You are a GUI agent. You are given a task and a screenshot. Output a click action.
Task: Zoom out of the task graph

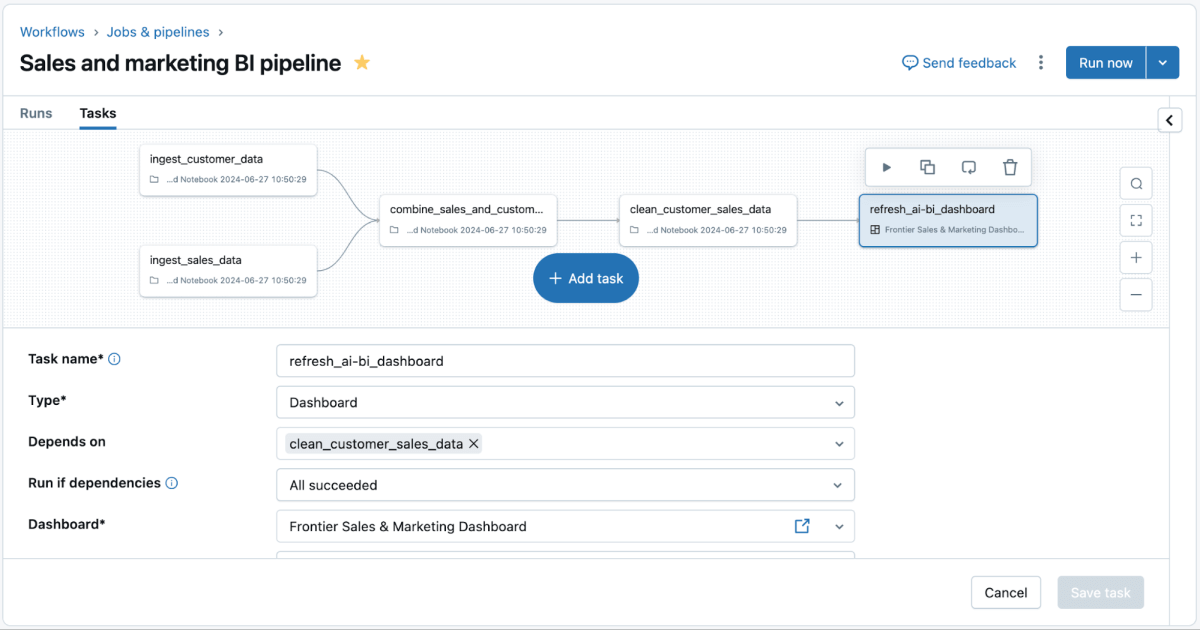(1136, 294)
